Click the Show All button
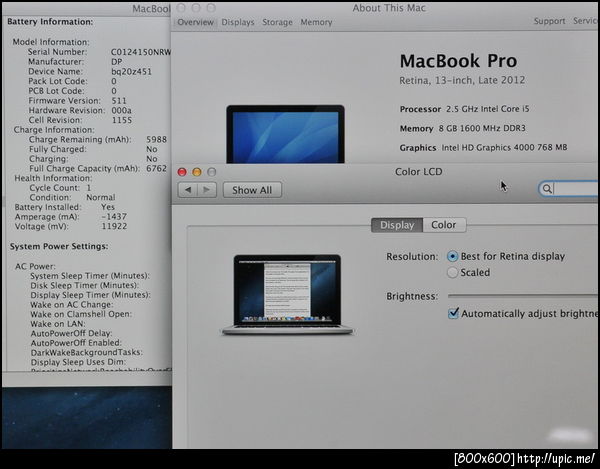Image resolution: width=600 pixels, height=469 pixels. tap(252, 190)
